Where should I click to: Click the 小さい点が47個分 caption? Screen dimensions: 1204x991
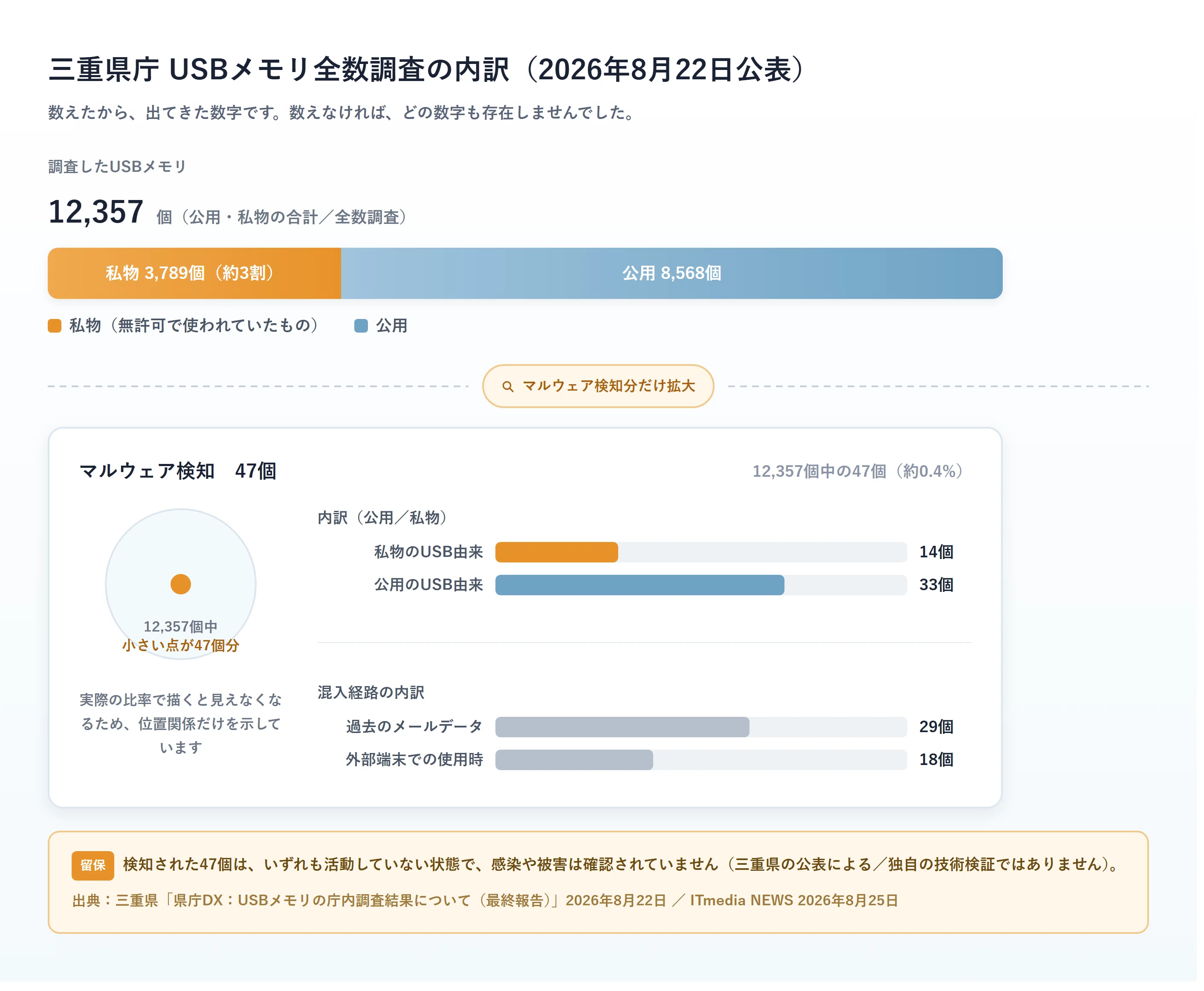tap(180, 645)
